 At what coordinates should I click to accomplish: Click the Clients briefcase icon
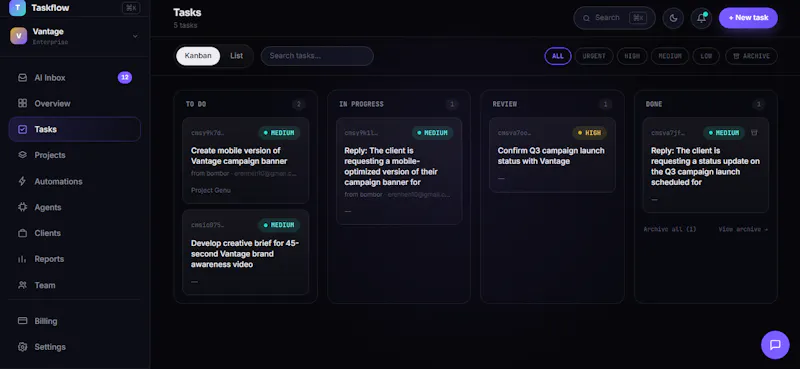point(22,233)
